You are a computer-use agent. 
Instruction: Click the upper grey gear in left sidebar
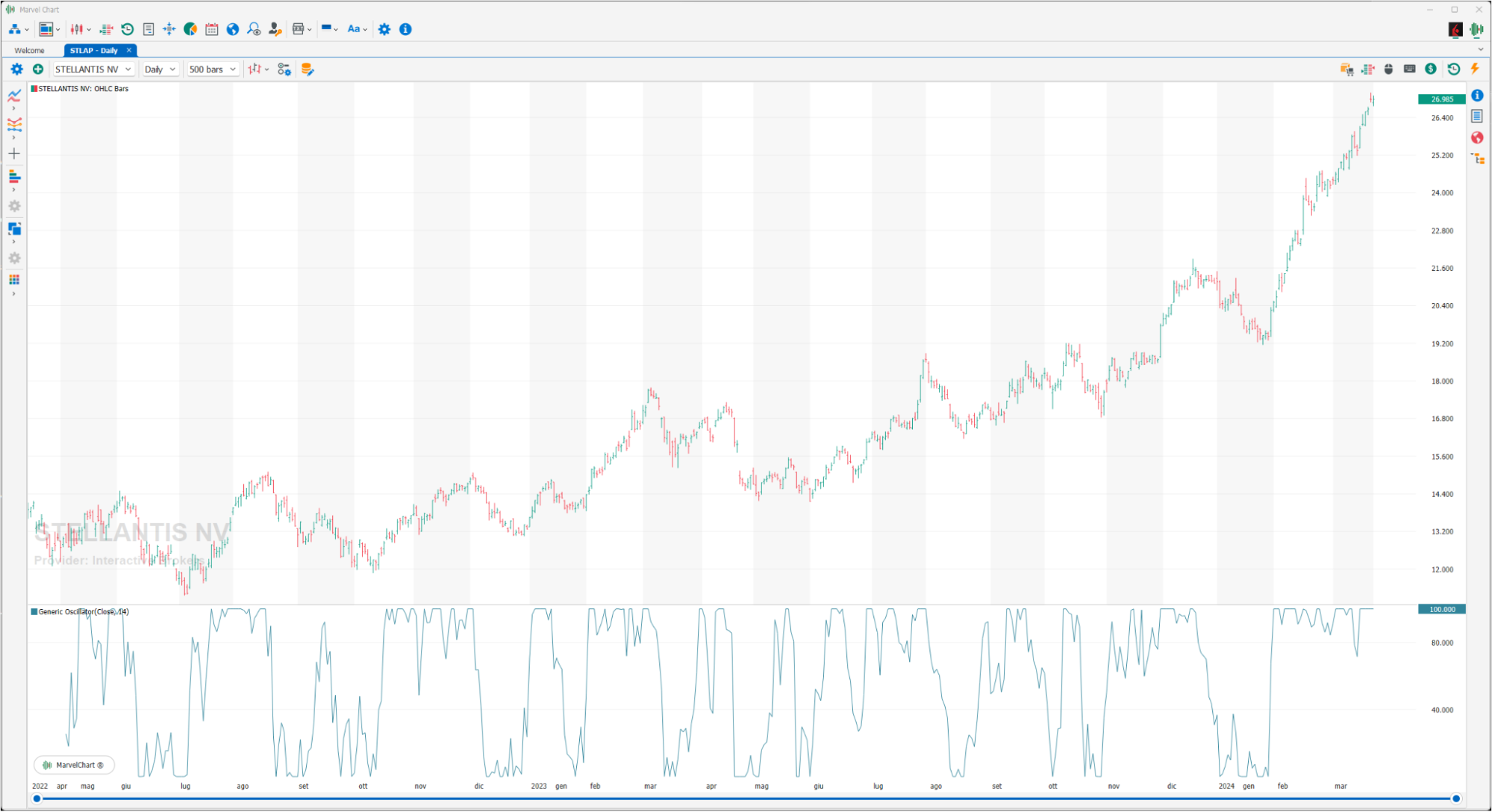coord(14,206)
